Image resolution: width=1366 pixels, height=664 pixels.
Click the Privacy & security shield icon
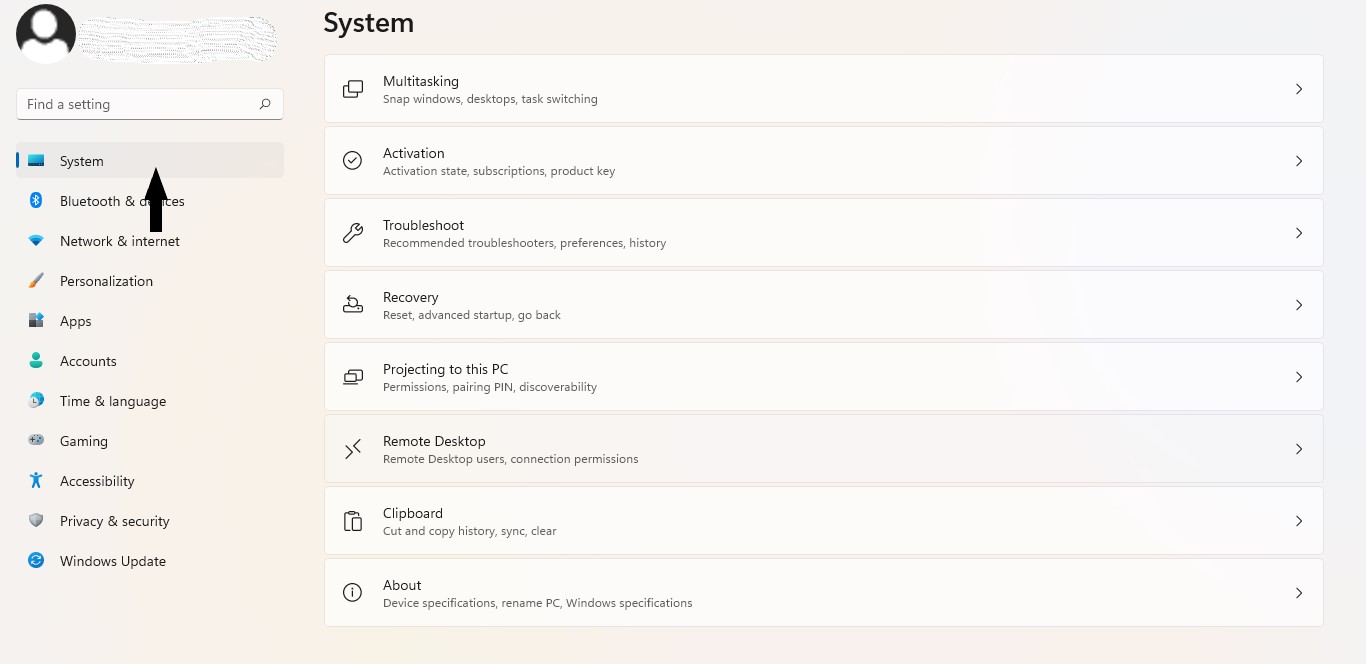click(x=36, y=521)
